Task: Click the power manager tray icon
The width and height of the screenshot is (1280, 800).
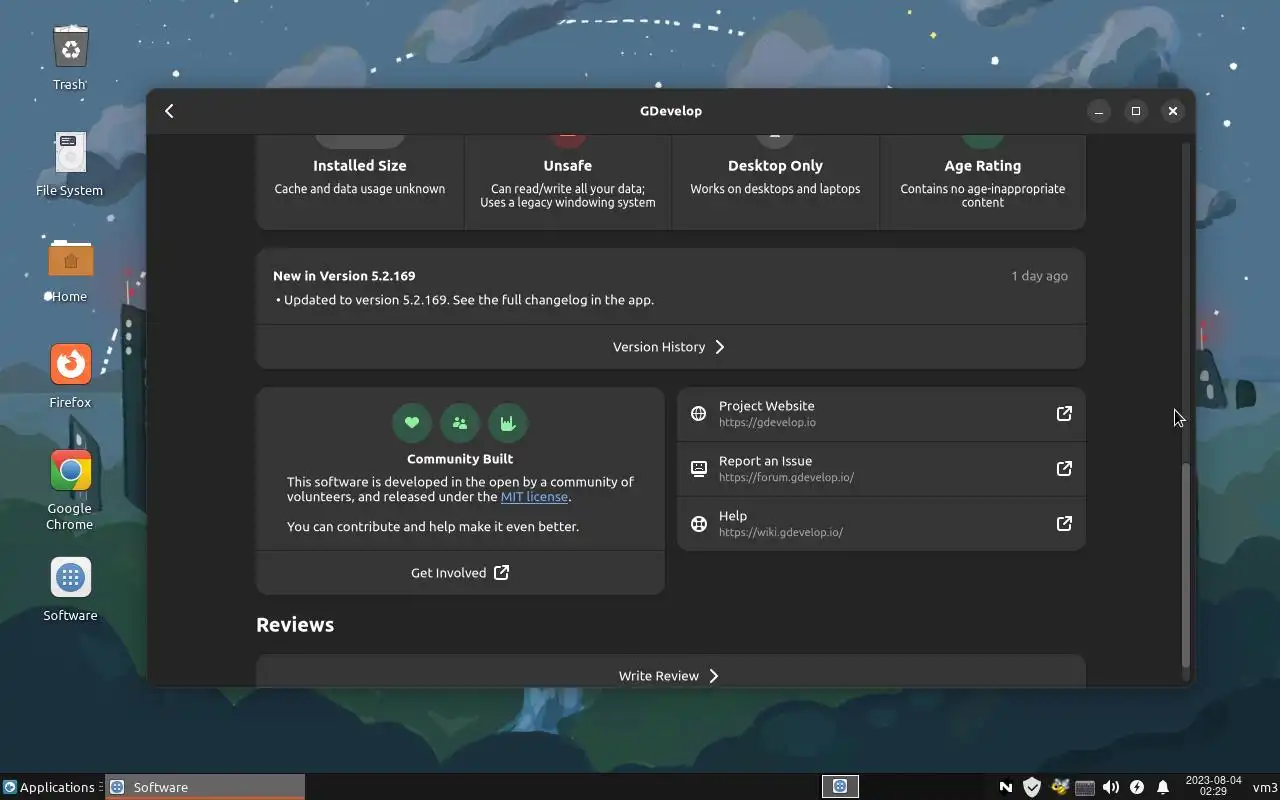Action: point(1137,787)
